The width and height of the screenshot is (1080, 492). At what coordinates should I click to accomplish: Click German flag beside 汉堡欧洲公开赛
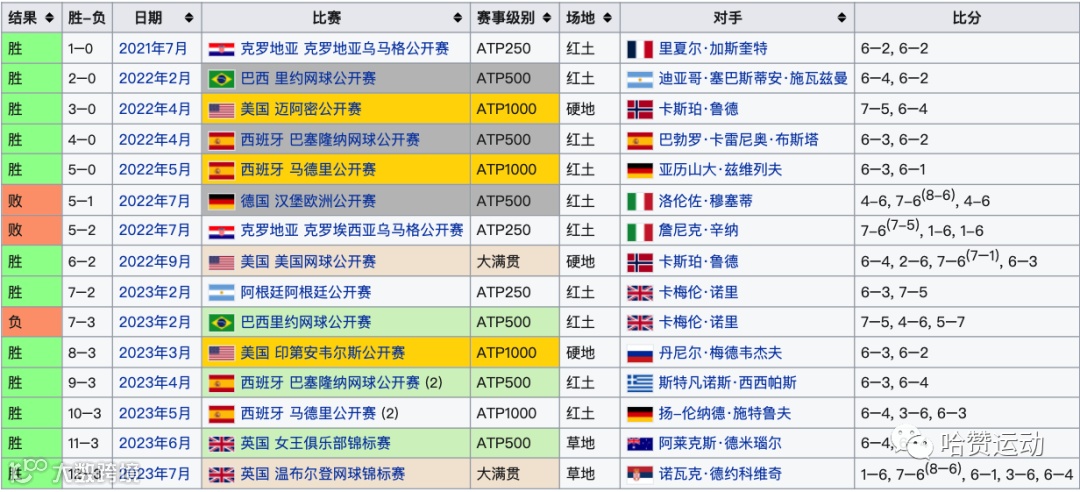222,201
